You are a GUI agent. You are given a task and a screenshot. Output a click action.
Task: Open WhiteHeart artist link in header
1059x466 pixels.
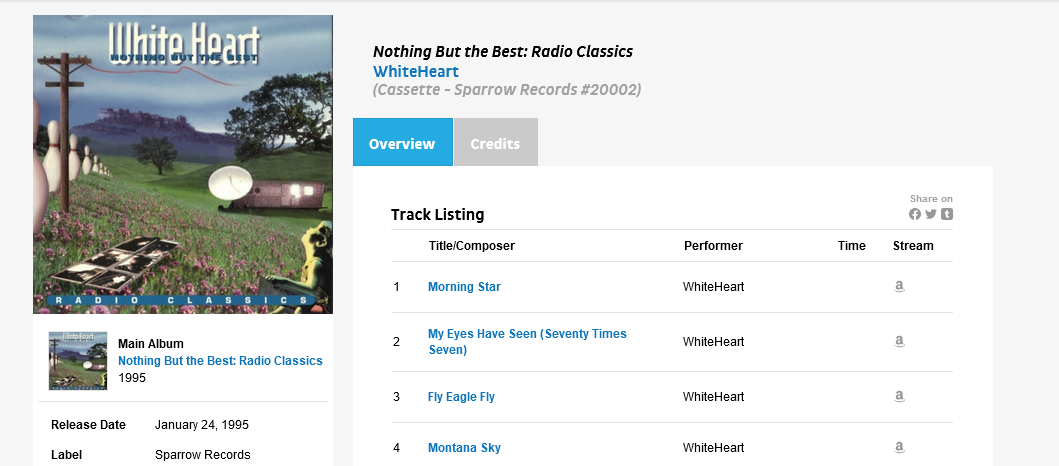click(x=416, y=71)
